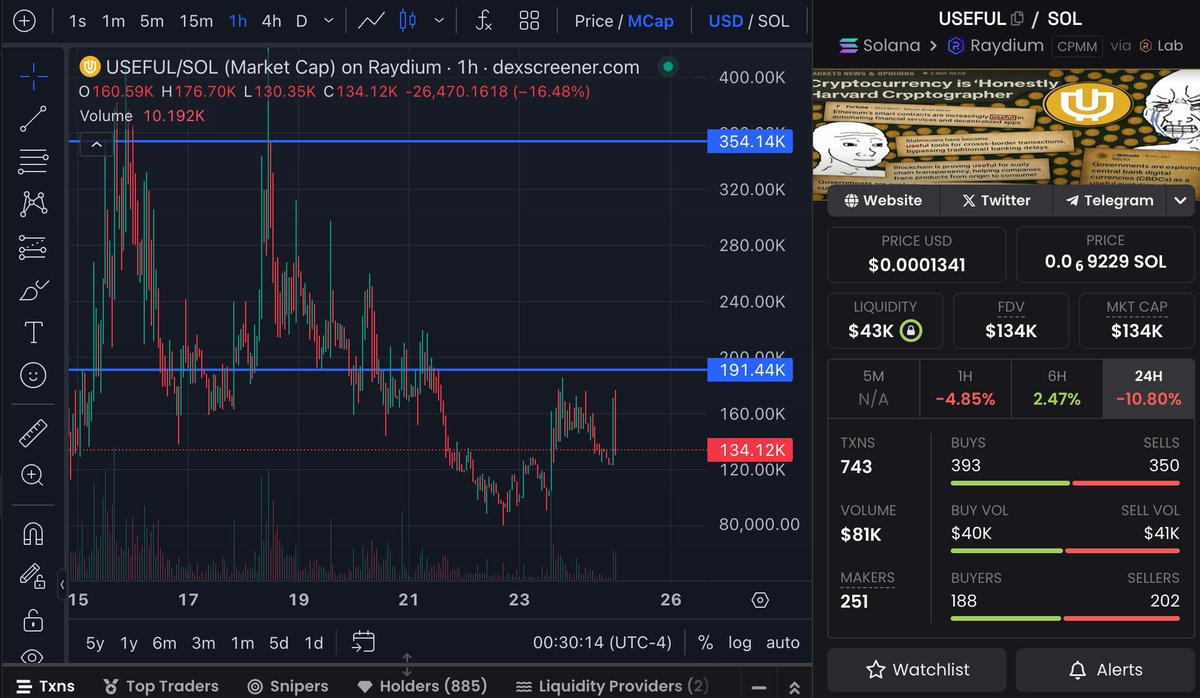Set range to 5y
1200x698 pixels.
pyautogui.click(x=94, y=643)
